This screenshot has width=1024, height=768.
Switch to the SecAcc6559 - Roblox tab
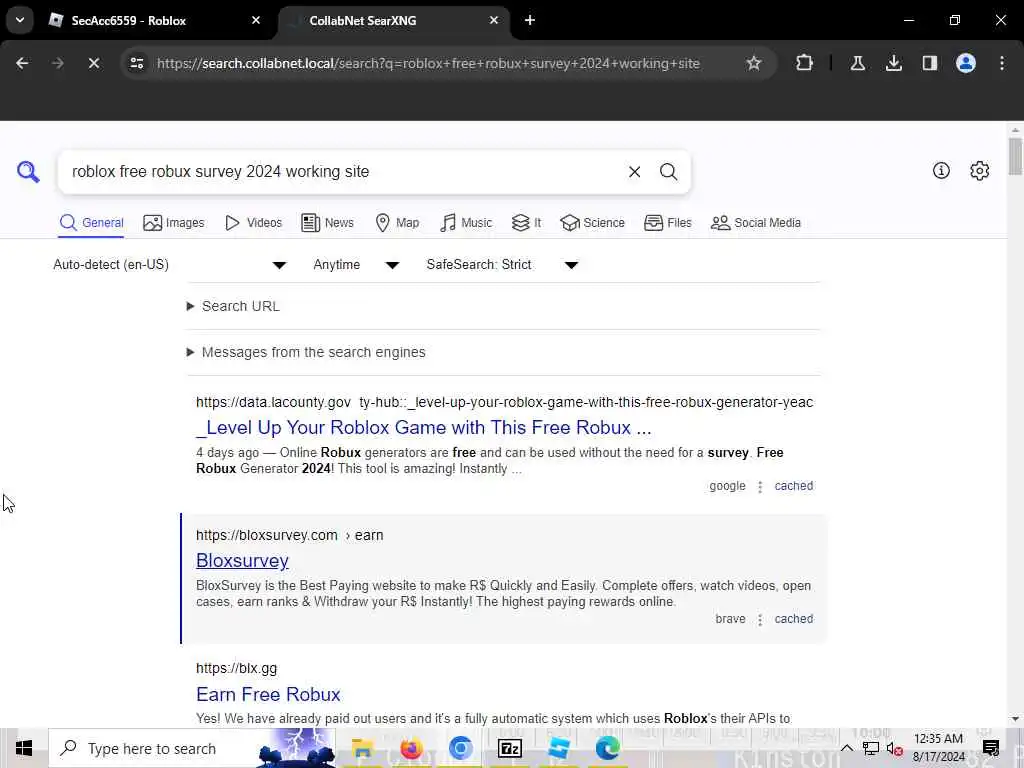152,20
